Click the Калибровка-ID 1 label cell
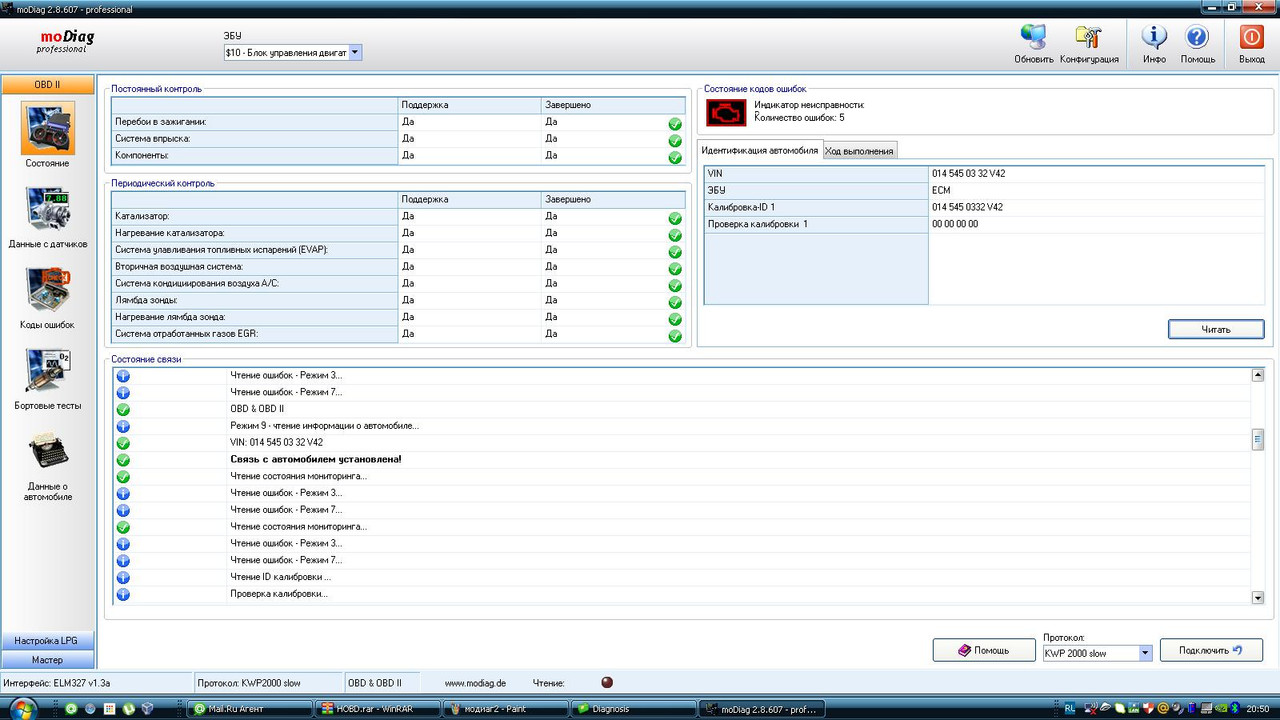 pos(816,207)
